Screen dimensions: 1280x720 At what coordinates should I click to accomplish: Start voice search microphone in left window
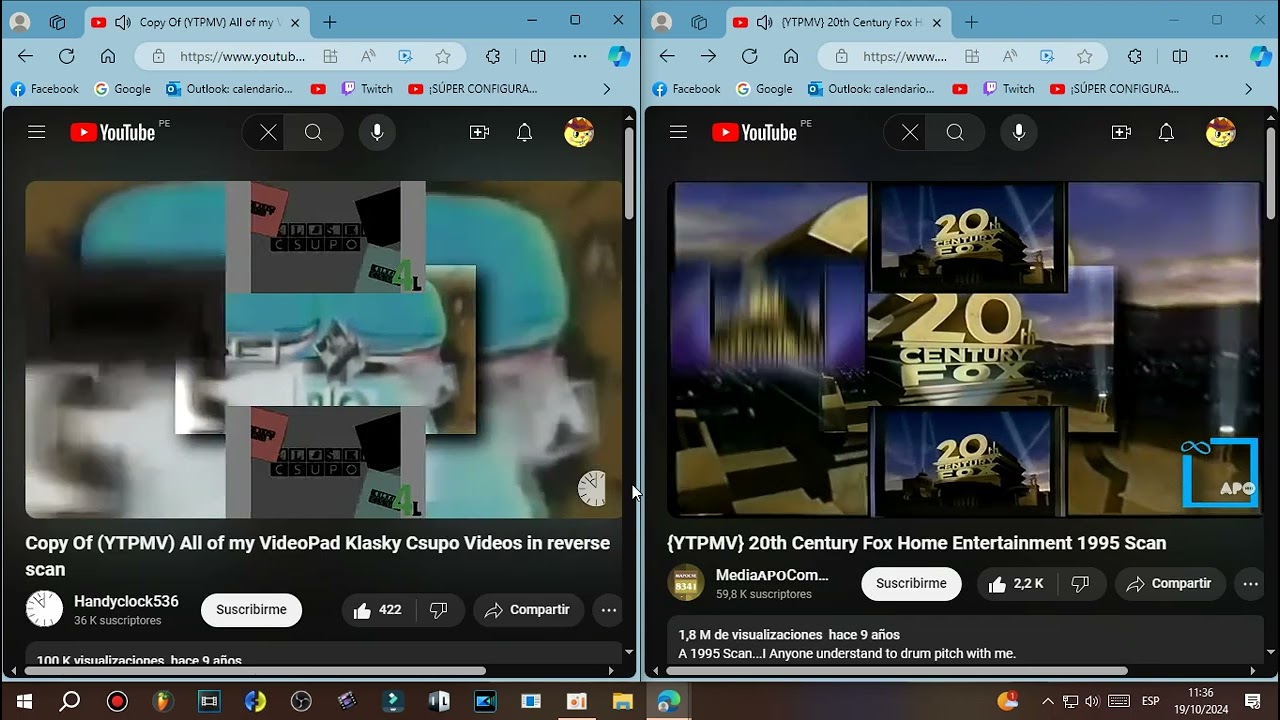pos(377,132)
